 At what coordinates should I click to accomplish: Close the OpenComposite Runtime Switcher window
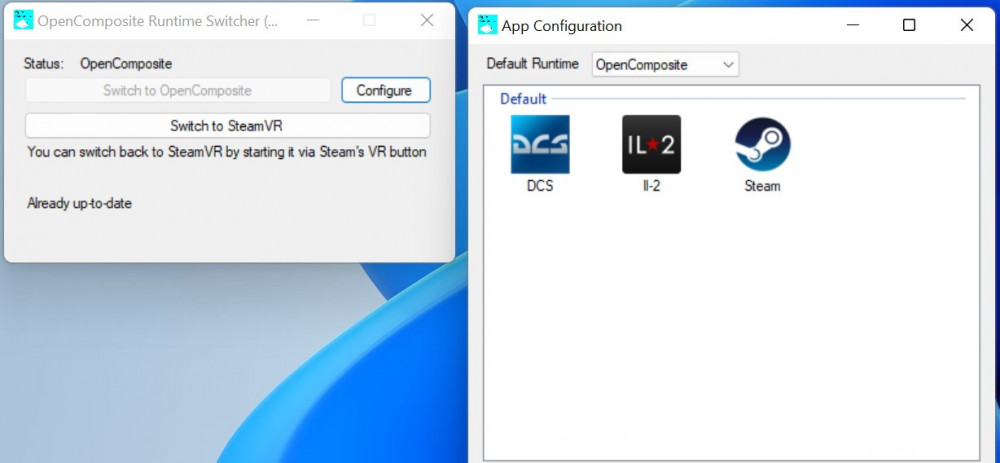coord(427,20)
